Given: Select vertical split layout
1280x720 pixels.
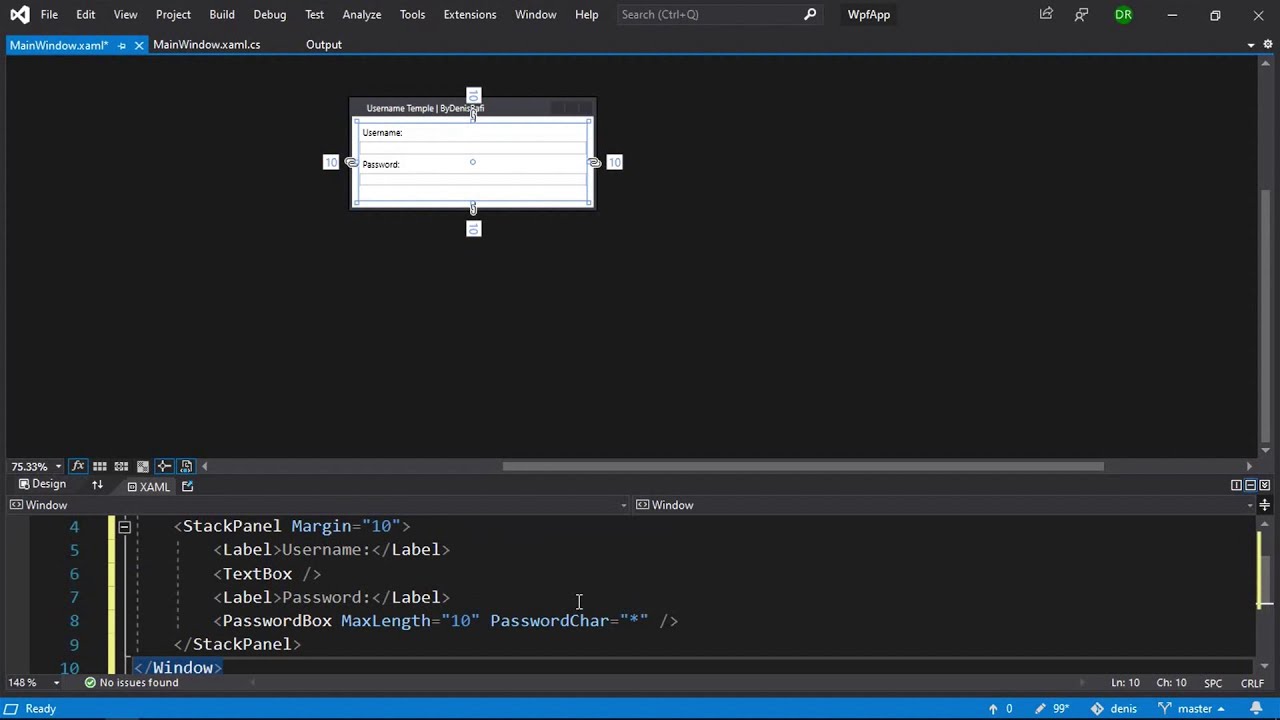Looking at the screenshot, I should pyautogui.click(x=1236, y=485).
